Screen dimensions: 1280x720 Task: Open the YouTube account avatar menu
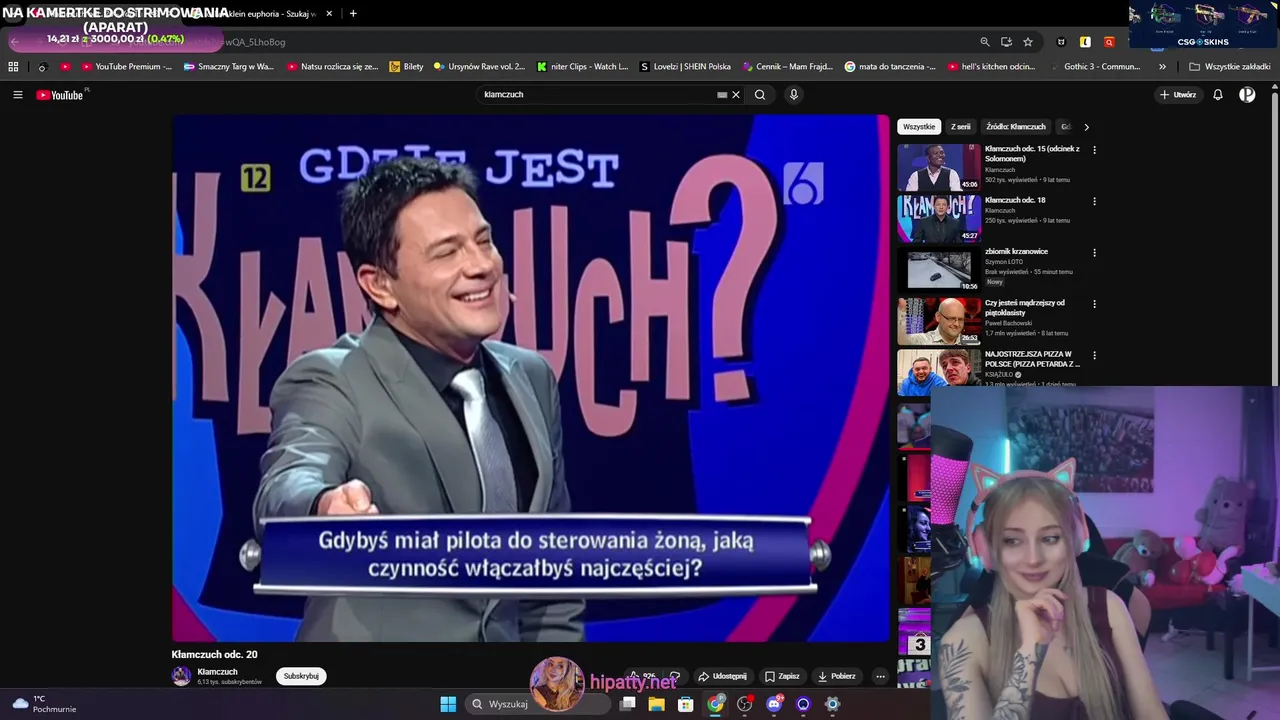pos(1247,95)
